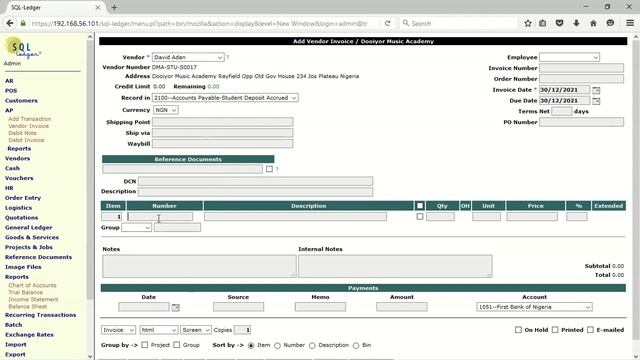Image resolution: width=640 pixels, height=360 pixels.
Task: Open the Invoice form type dropdown
Action: 118,330
